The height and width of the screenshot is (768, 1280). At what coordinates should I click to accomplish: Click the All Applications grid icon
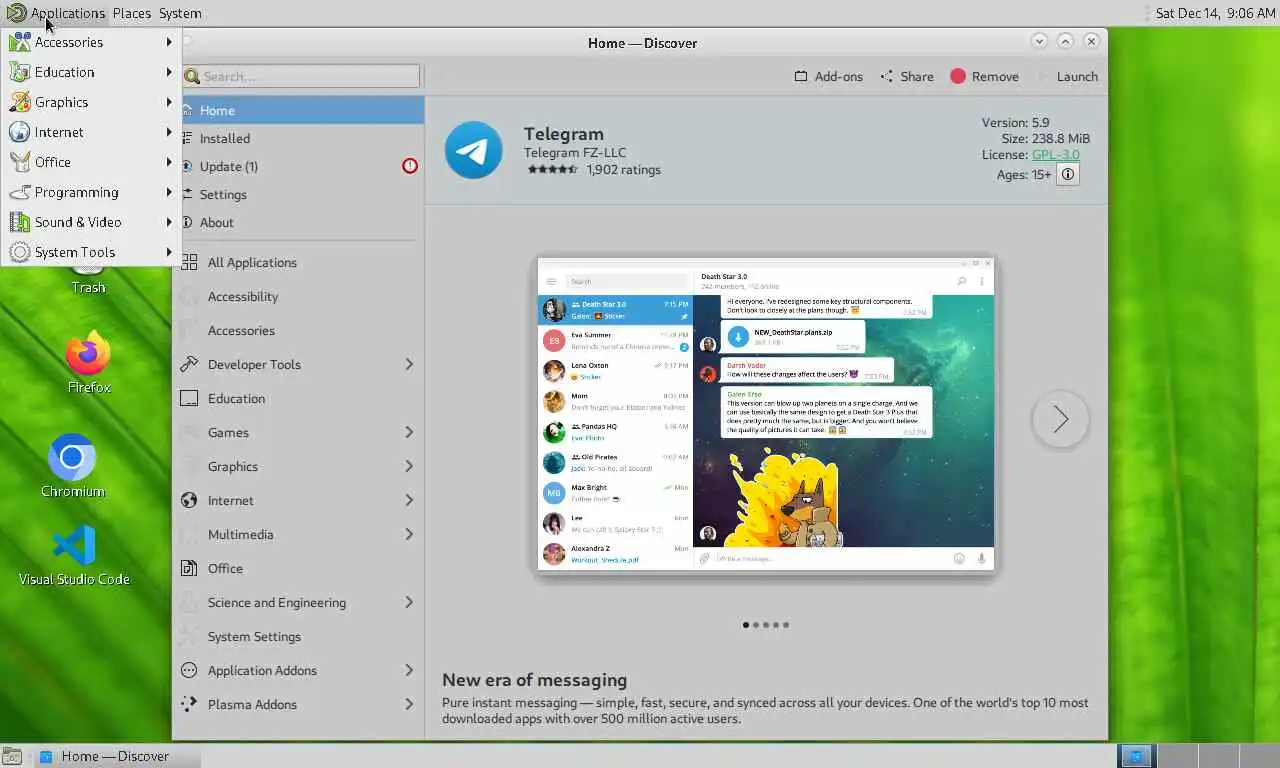[x=189, y=262]
